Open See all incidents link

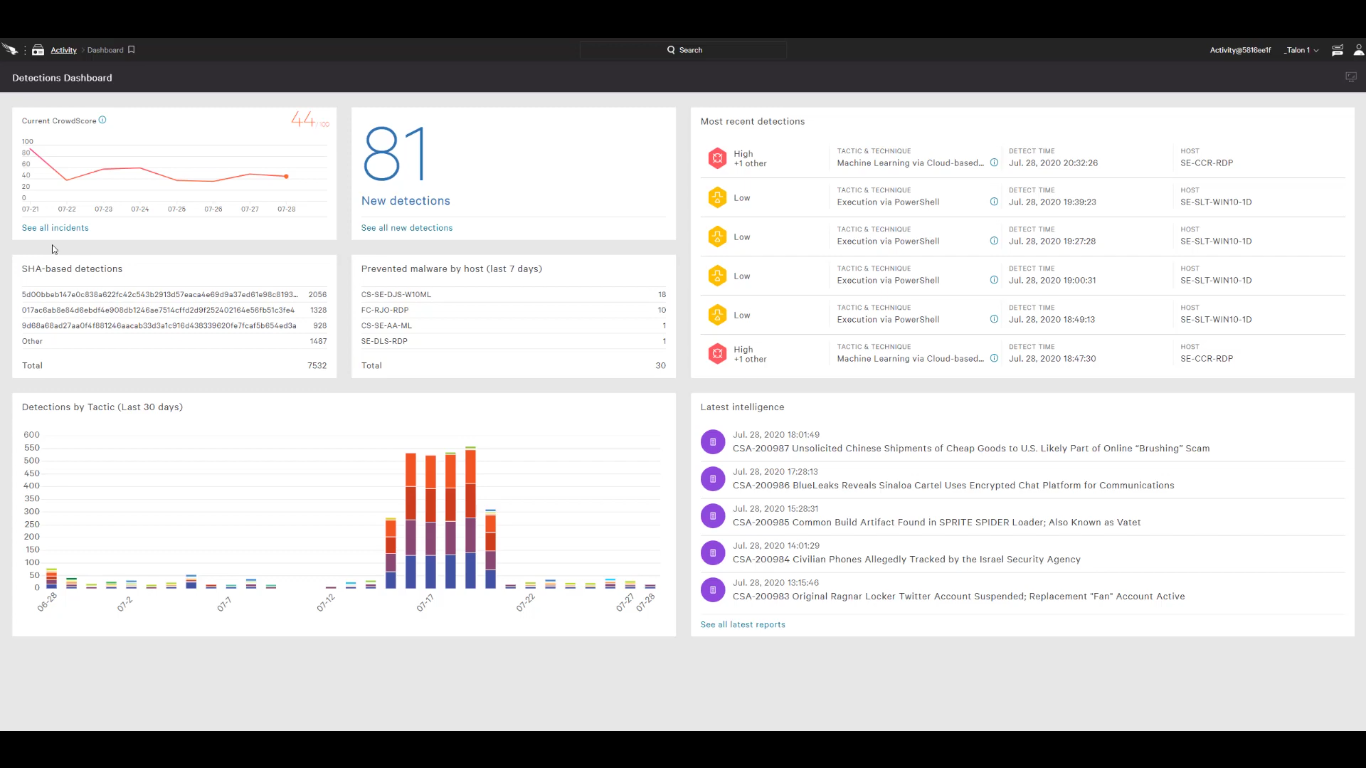pos(55,228)
